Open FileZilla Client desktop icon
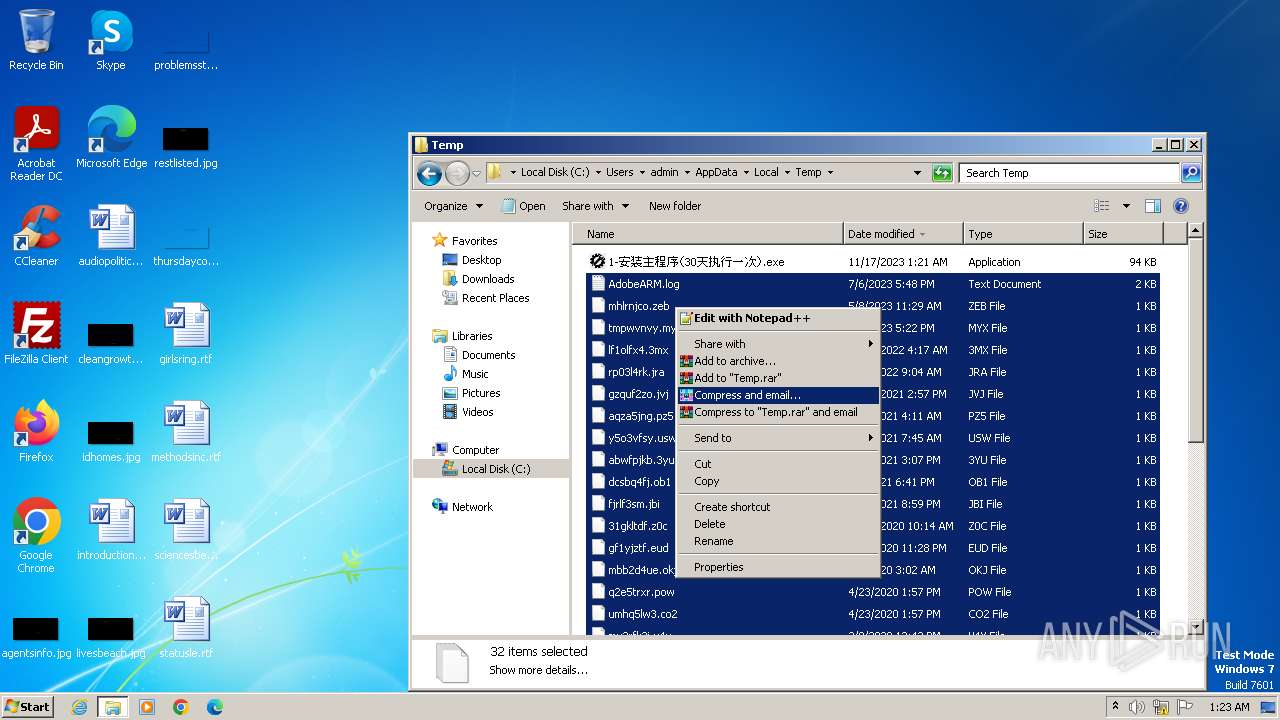The width and height of the screenshot is (1280, 720). click(x=36, y=334)
